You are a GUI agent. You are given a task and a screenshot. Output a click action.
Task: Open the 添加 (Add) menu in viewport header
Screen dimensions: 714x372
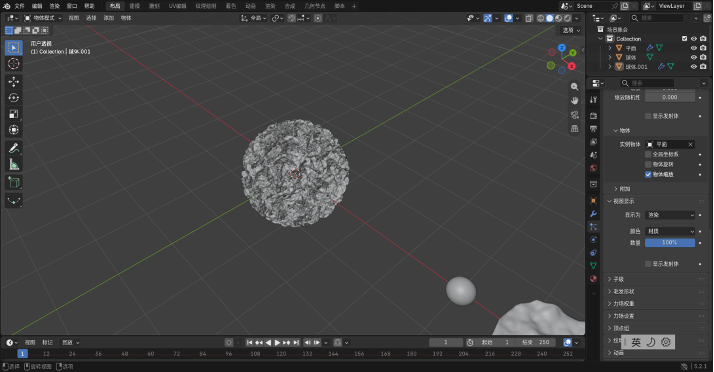coord(108,18)
